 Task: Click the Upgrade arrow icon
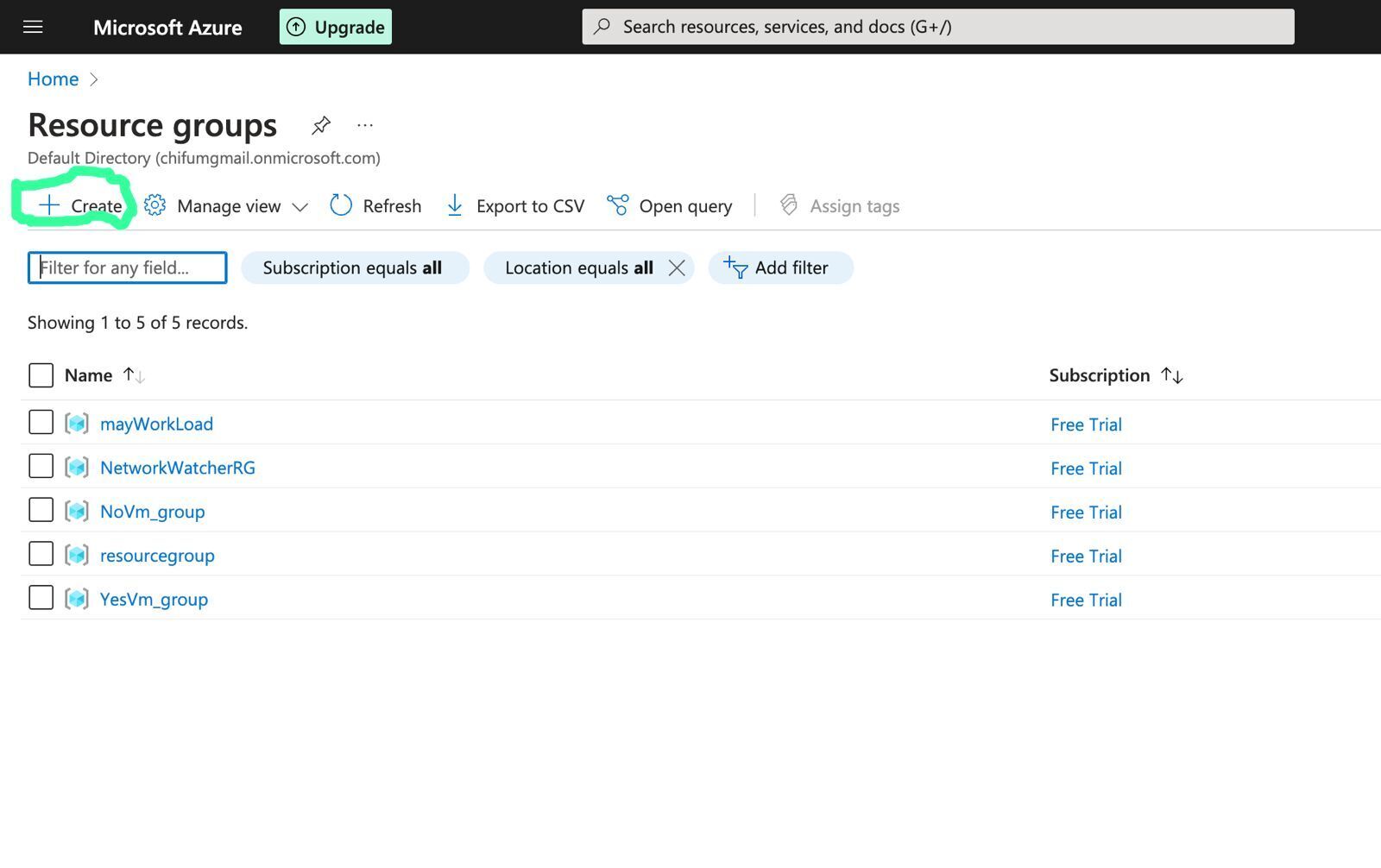296,27
